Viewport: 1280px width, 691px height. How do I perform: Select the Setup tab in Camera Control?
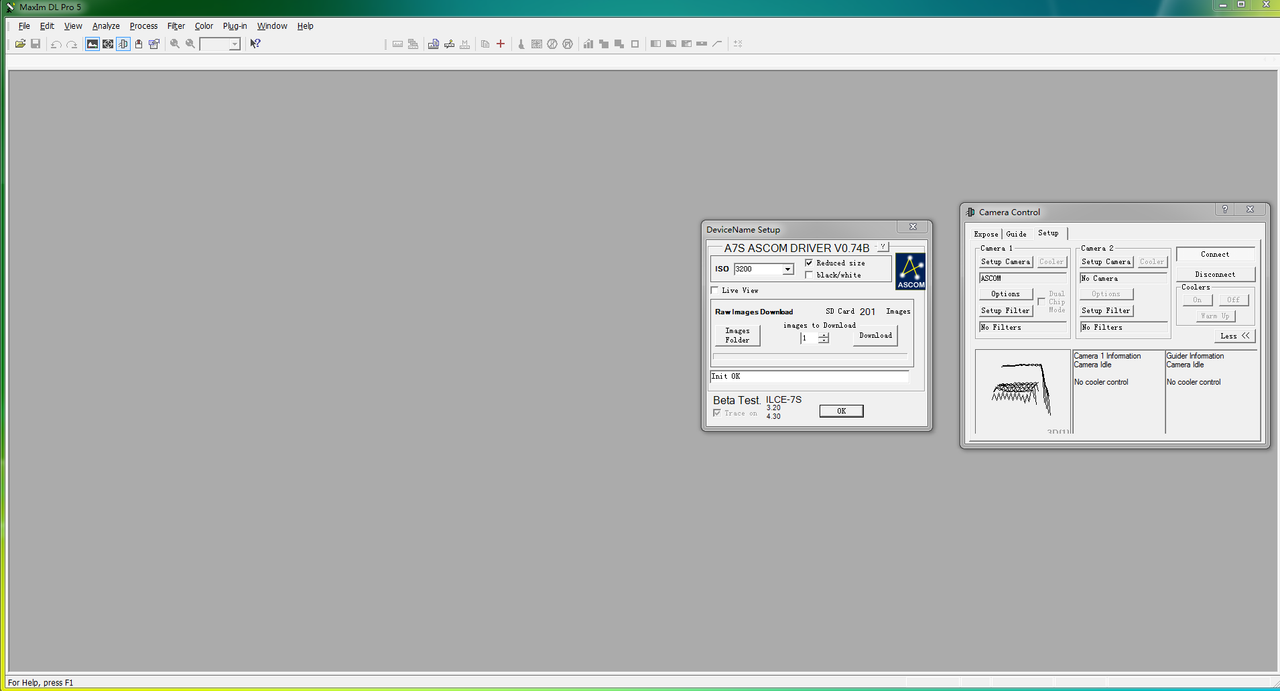point(1048,233)
